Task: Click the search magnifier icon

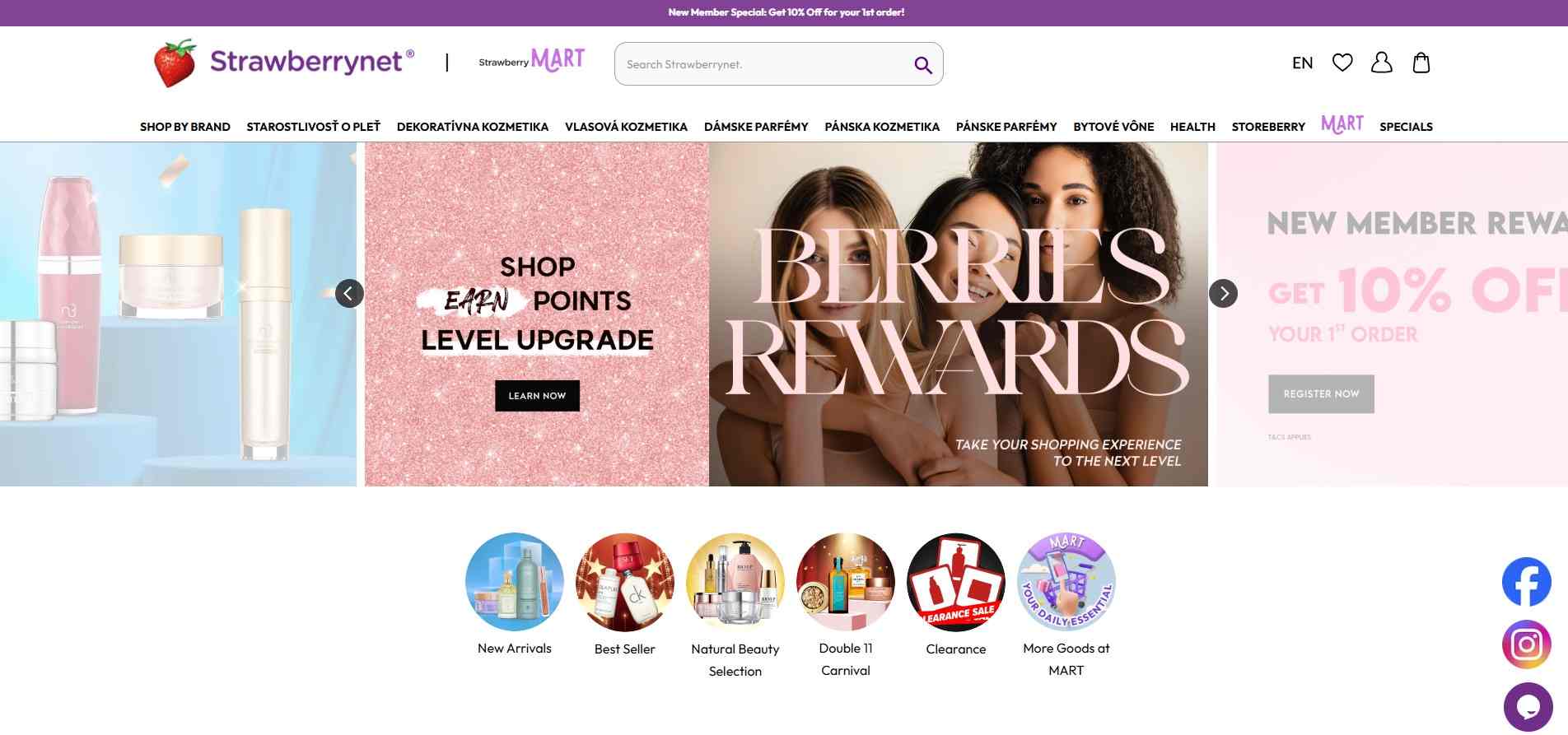Action: tap(923, 64)
